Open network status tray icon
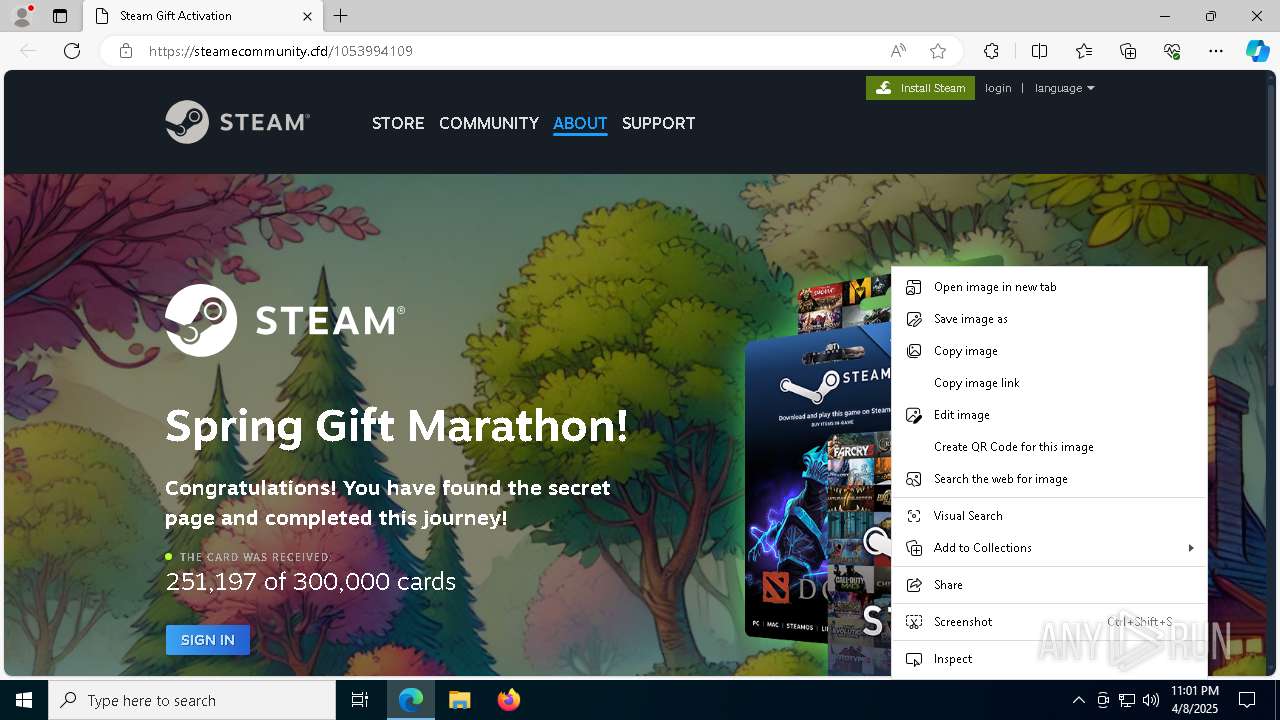1280x720 pixels. [1127, 700]
